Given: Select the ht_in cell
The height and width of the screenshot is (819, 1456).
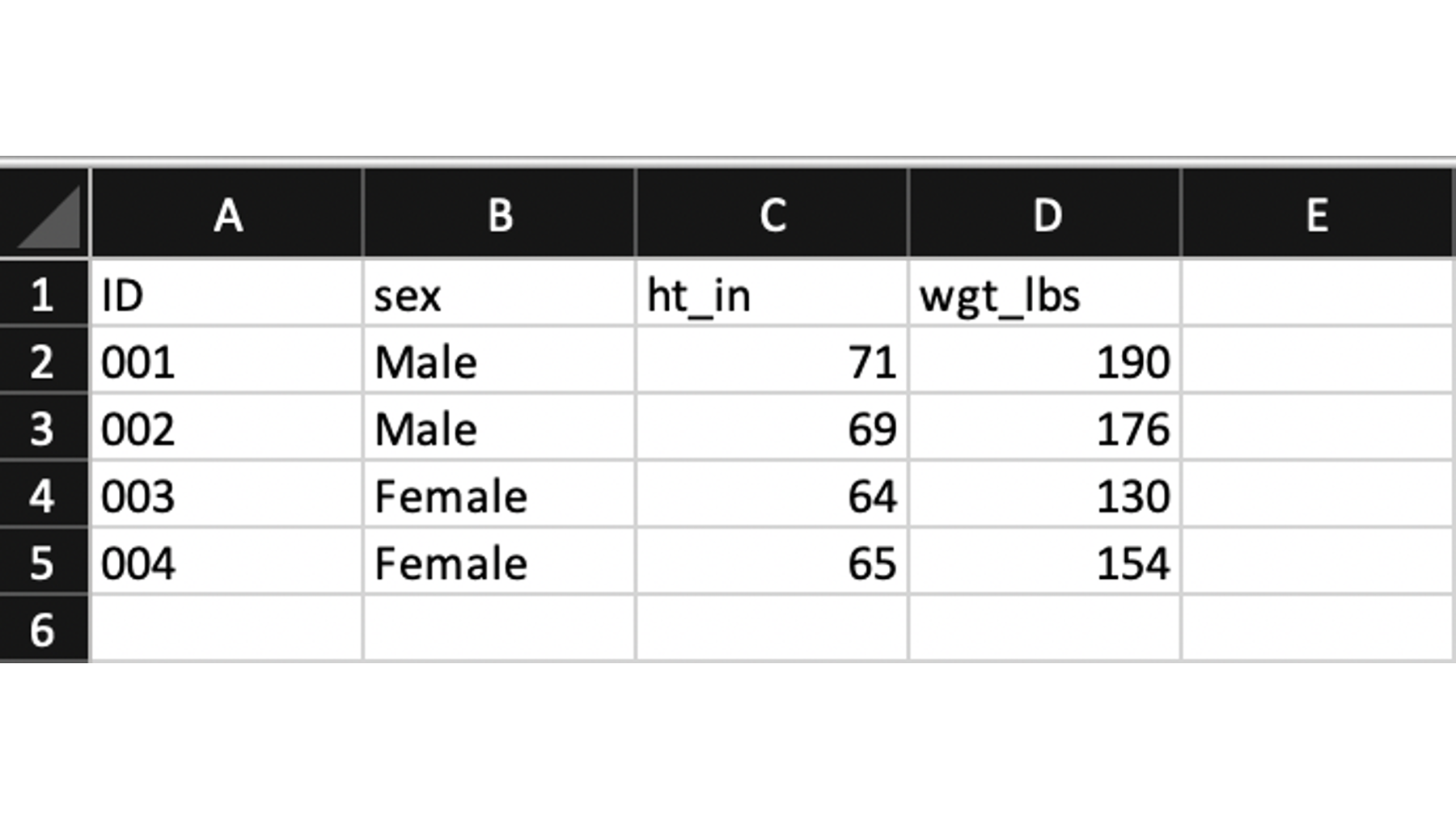Looking at the screenshot, I should click(x=772, y=293).
